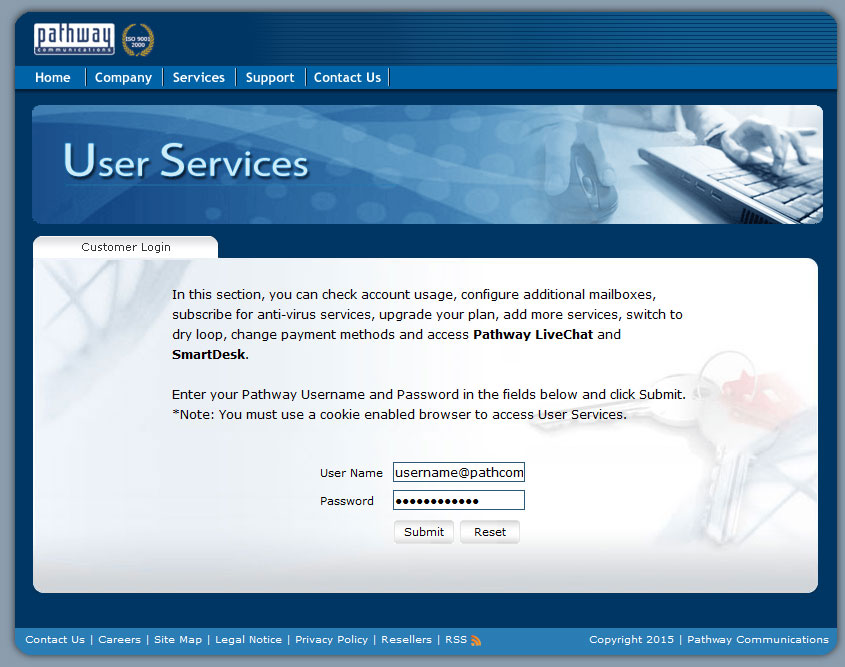This screenshot has height=667, width=845.
Task: Select the Customer Login tab
Action: pyautogui.click(x=126, y=247)
